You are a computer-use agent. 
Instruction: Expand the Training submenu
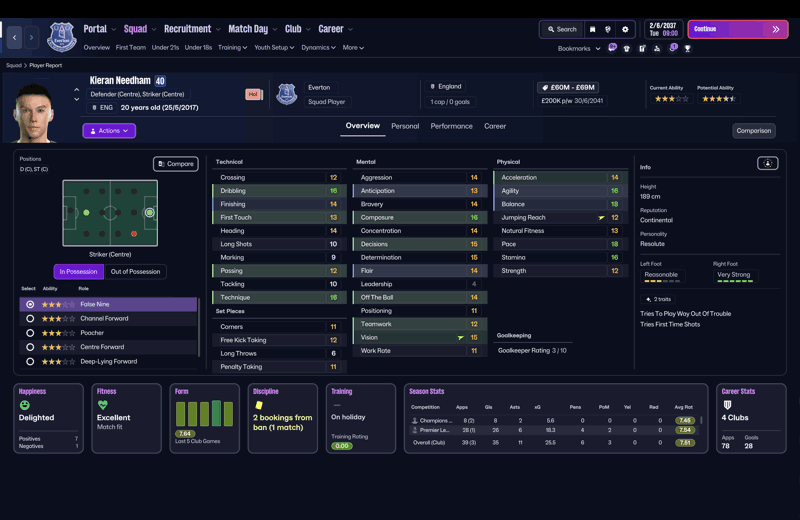point(232,47)
